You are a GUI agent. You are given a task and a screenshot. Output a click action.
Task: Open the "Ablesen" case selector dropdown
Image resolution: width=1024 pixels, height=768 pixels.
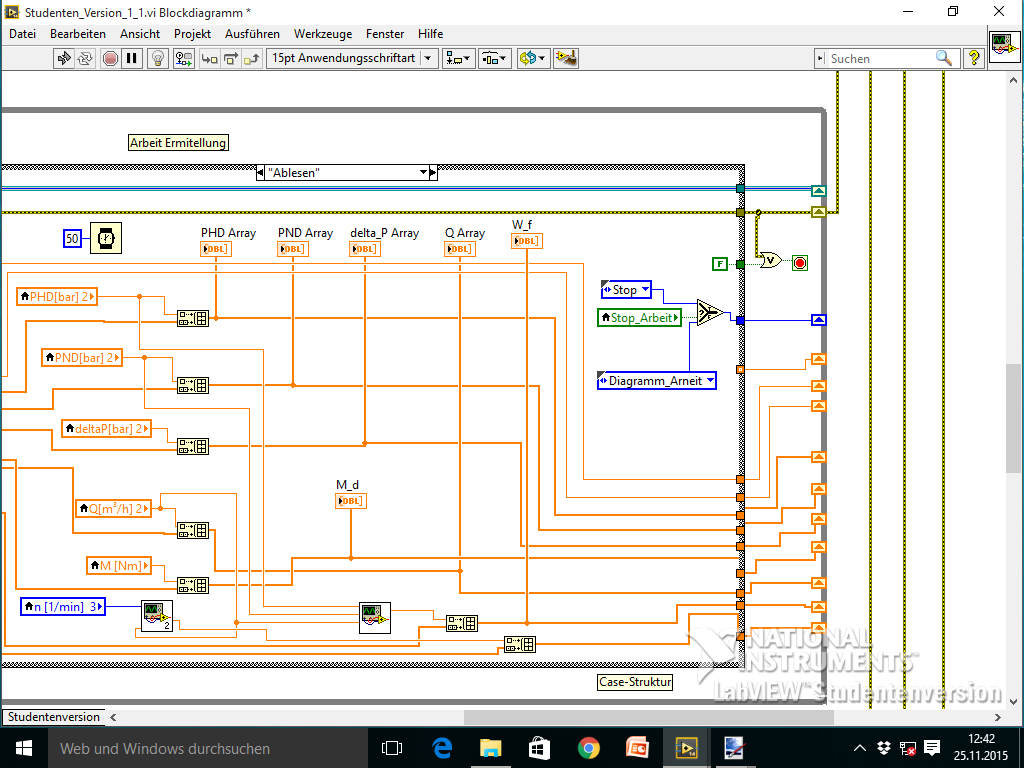tap(422, 173)
